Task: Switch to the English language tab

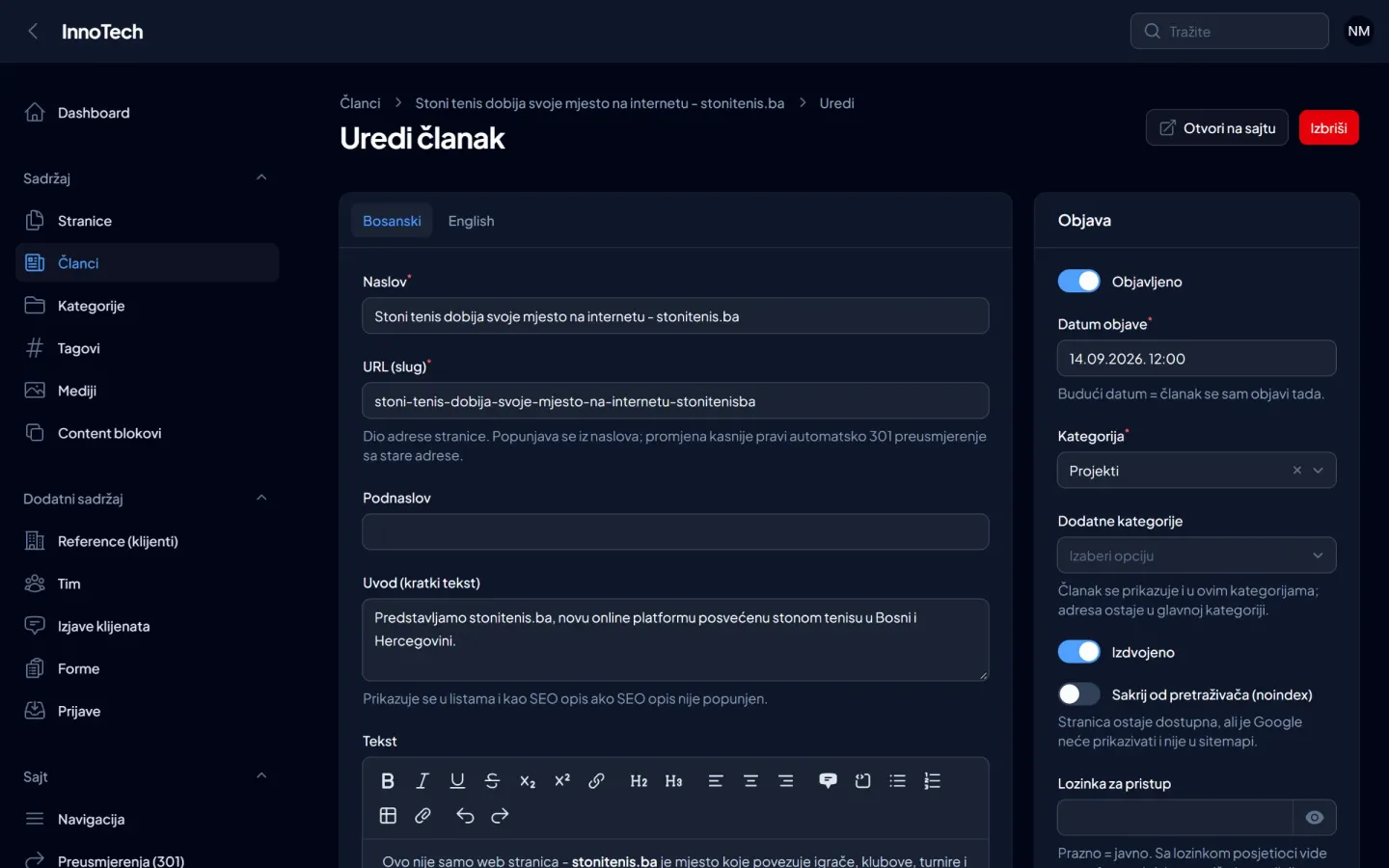Action: 471,221
